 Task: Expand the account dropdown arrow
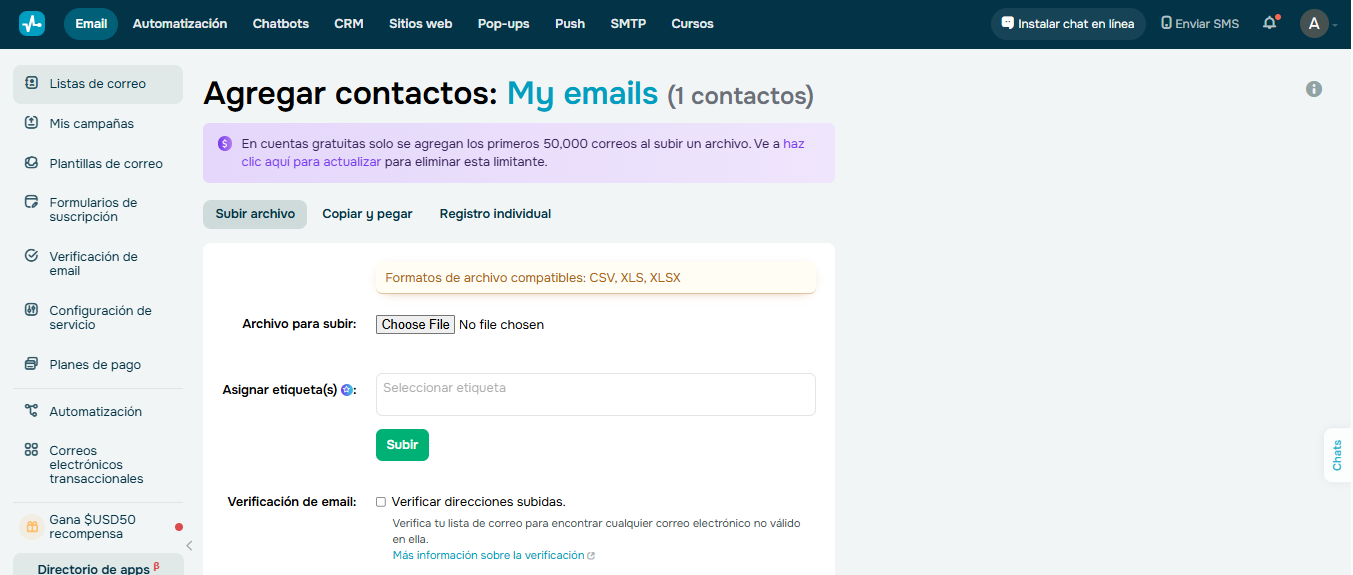click(1335, 25)
